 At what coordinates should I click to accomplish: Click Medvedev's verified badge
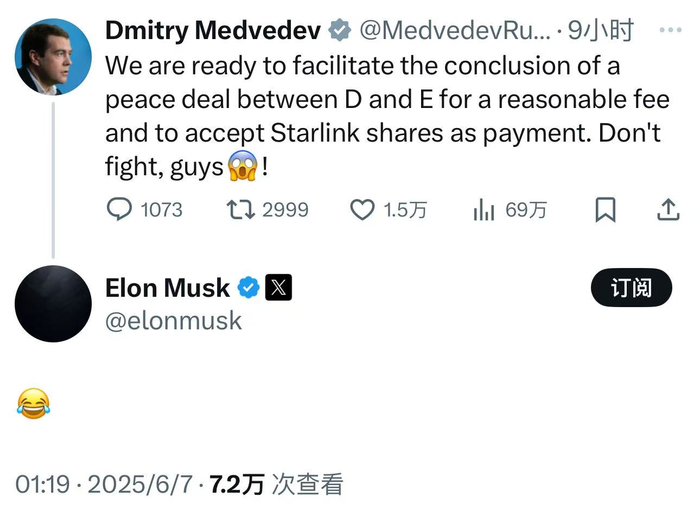340,31
